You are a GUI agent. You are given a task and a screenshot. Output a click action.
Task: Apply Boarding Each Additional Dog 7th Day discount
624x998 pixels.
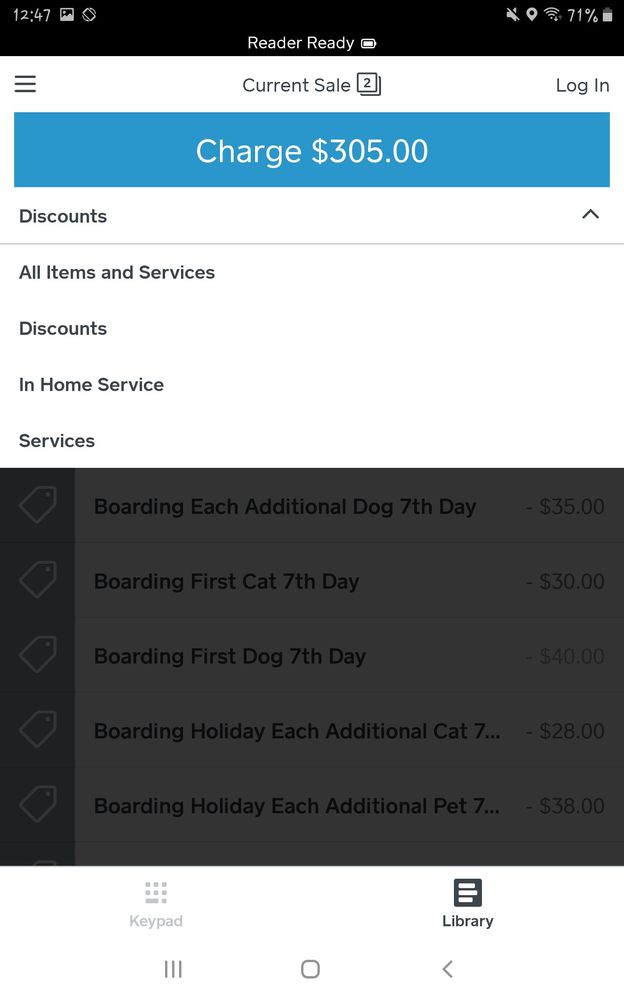pos(285,507)
